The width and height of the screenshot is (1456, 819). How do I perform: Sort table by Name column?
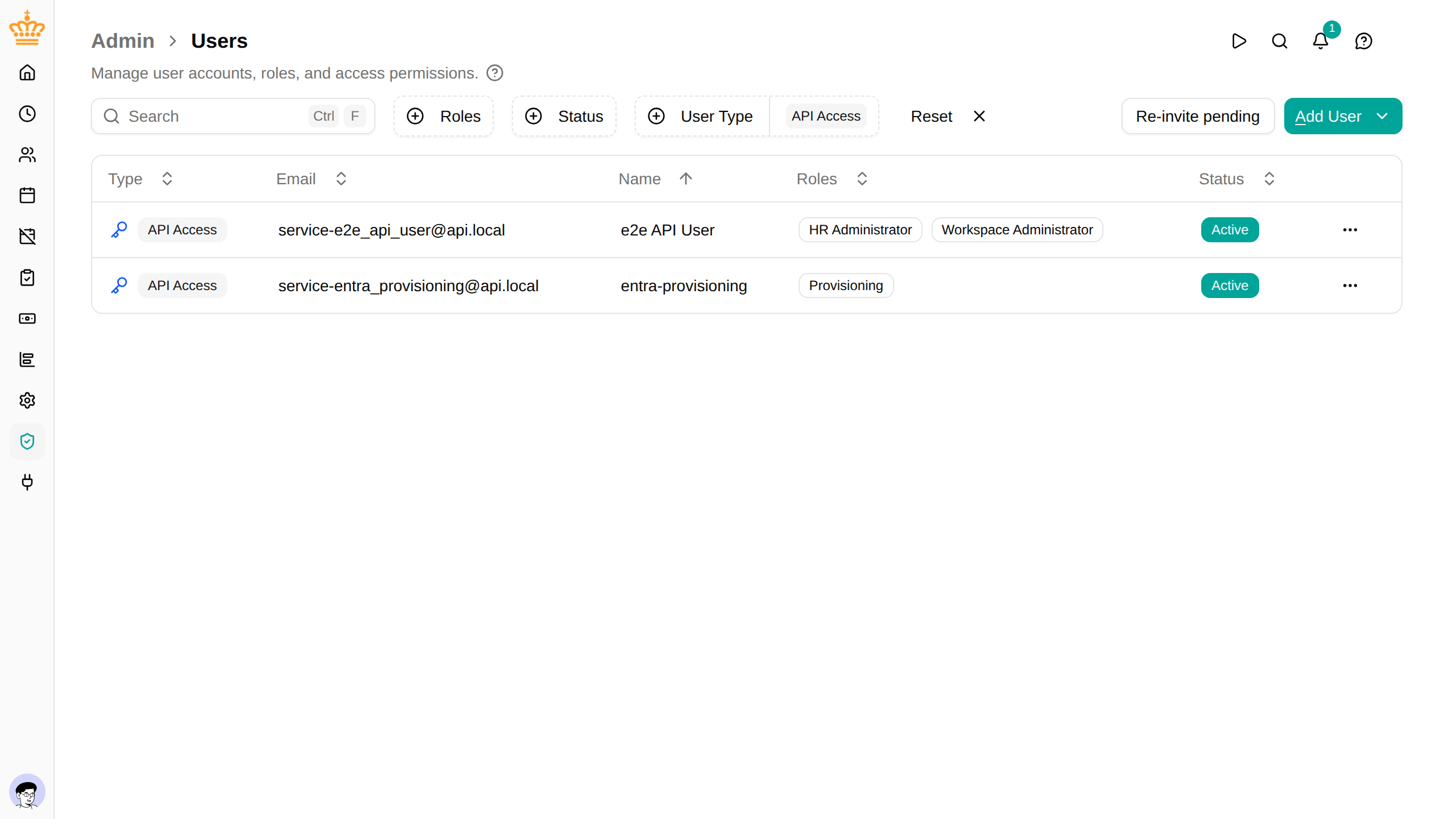coord(655,179)
